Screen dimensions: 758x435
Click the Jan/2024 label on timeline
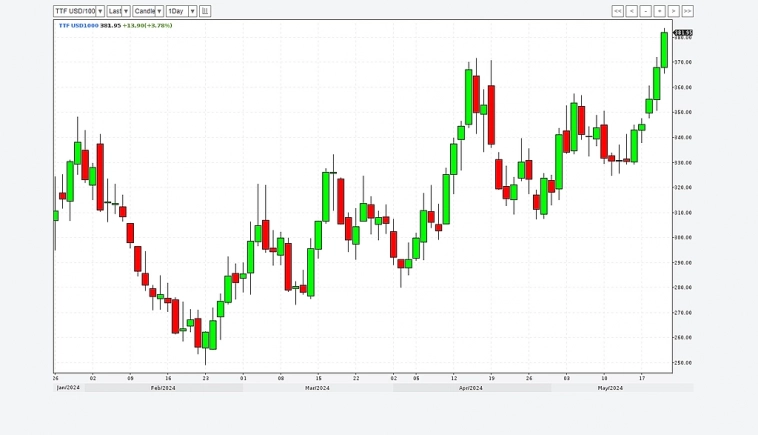point(68,388)
